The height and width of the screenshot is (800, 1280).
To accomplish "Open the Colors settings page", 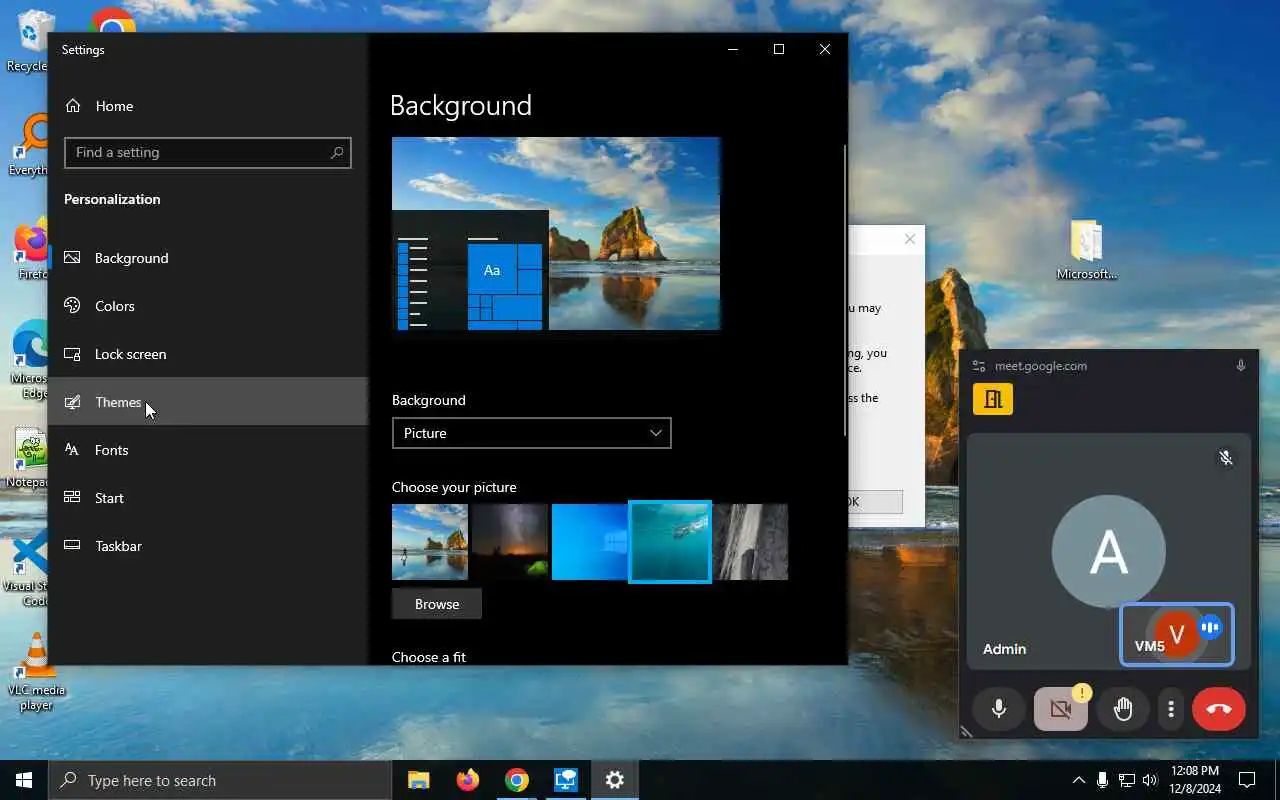I will pyautogui.click(x=208, y=306).
